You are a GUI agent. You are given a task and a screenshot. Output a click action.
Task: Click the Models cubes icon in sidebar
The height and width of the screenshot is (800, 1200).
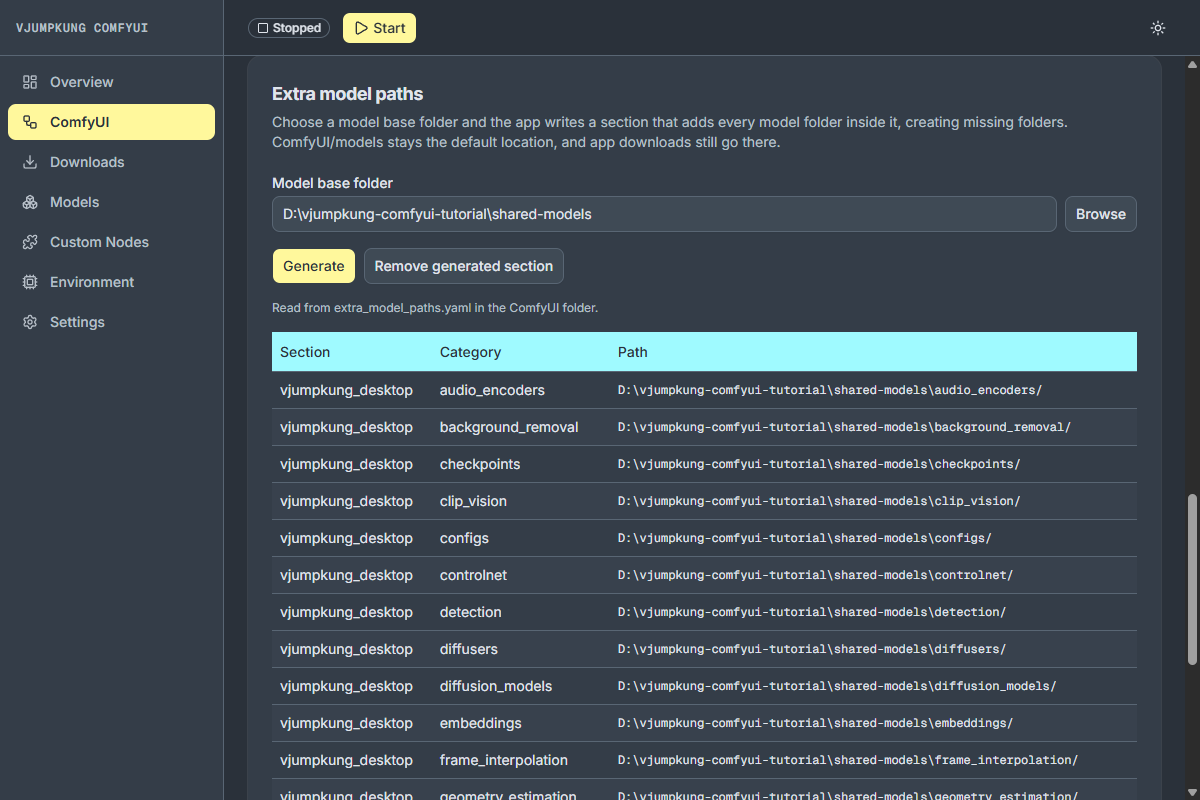pyautogui.click(x=30, y=202)
